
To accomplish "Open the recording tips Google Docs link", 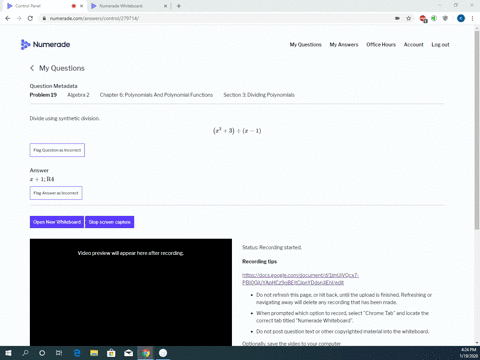I will (300, 279).
